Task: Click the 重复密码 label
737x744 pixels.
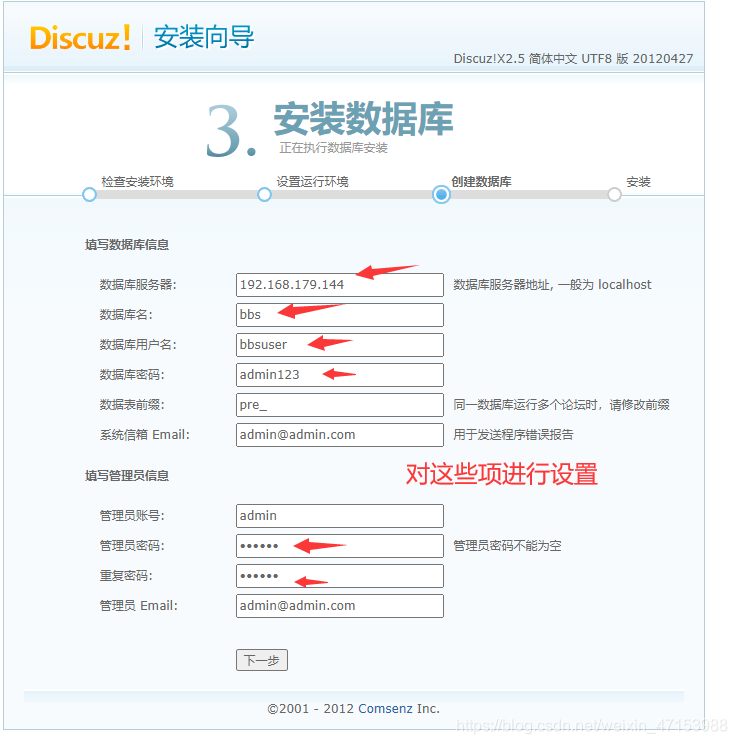Action: click(x=126, y=576)
